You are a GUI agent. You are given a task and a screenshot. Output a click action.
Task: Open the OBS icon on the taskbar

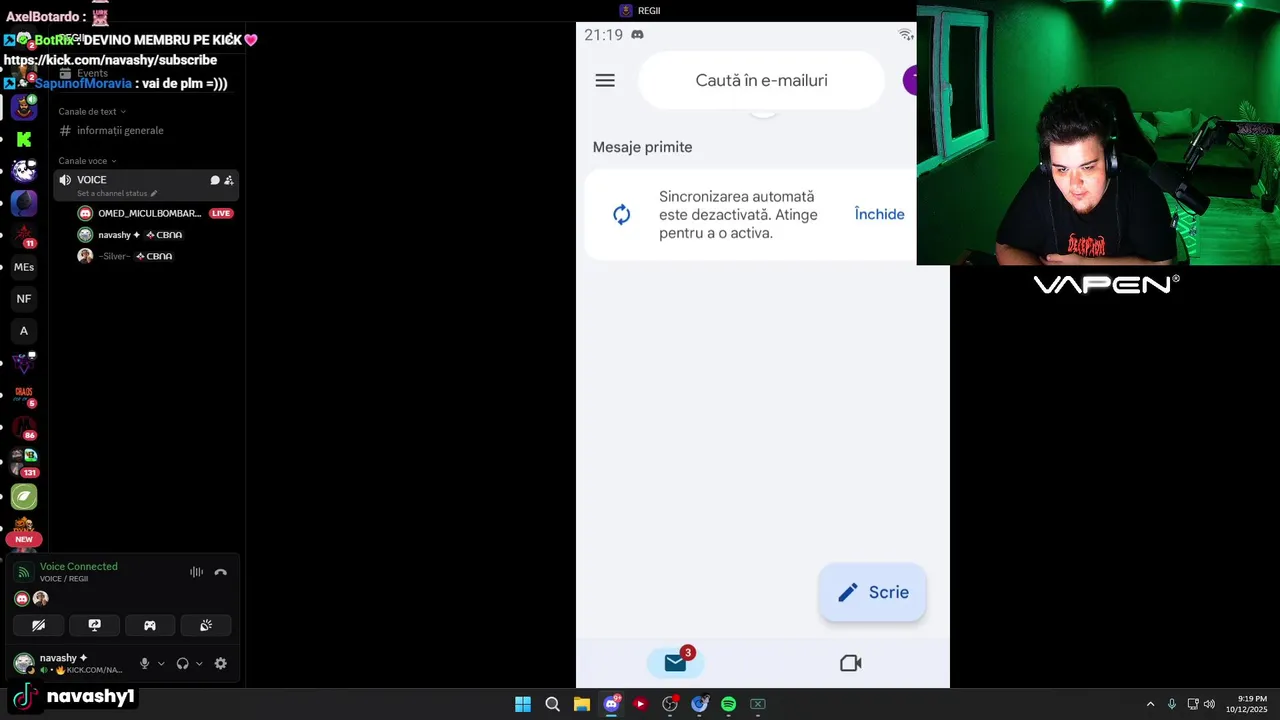(x=670, y=704)
